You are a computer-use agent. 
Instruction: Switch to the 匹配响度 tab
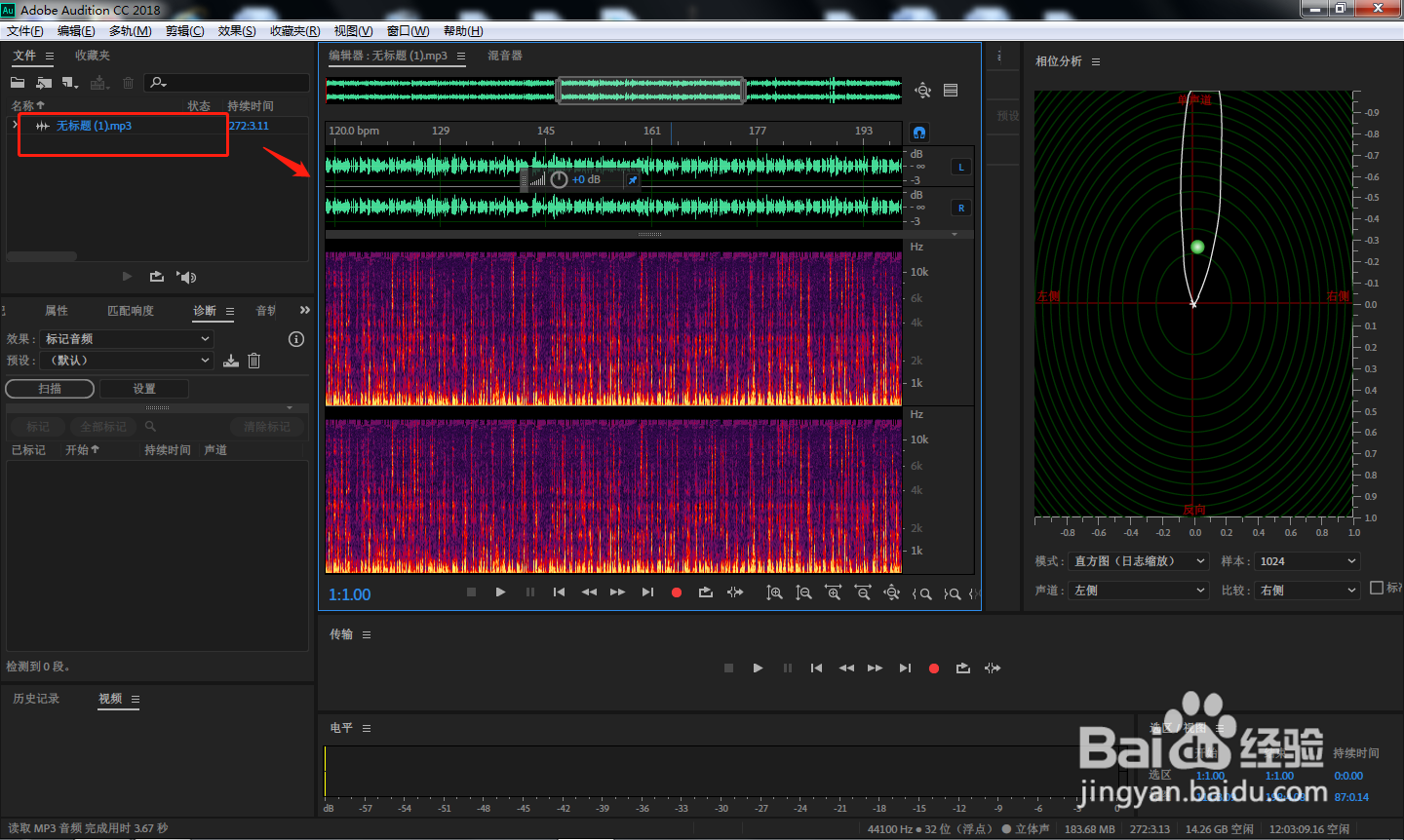[x=131, y=311]
